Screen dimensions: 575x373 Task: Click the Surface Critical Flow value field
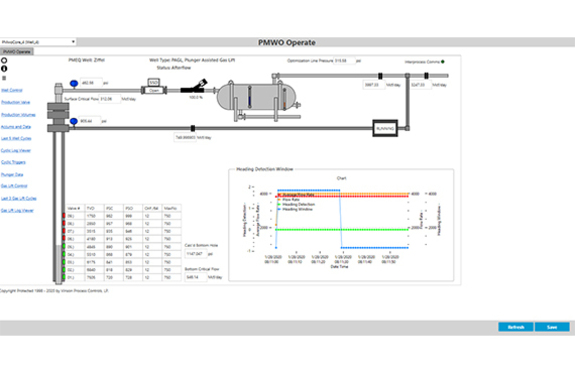110,99
